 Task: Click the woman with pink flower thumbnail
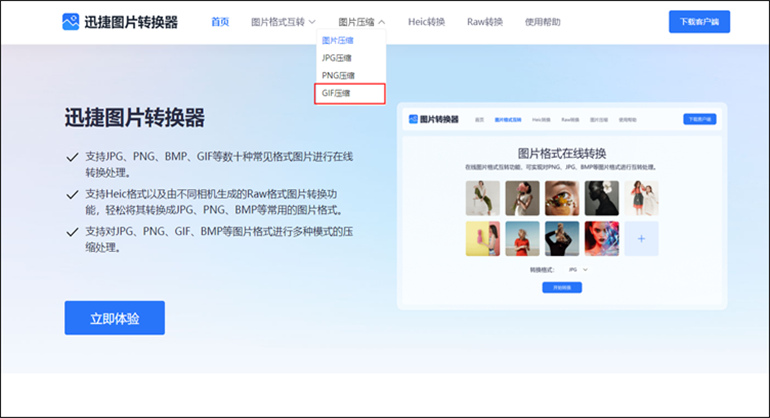tap(522, 198)
